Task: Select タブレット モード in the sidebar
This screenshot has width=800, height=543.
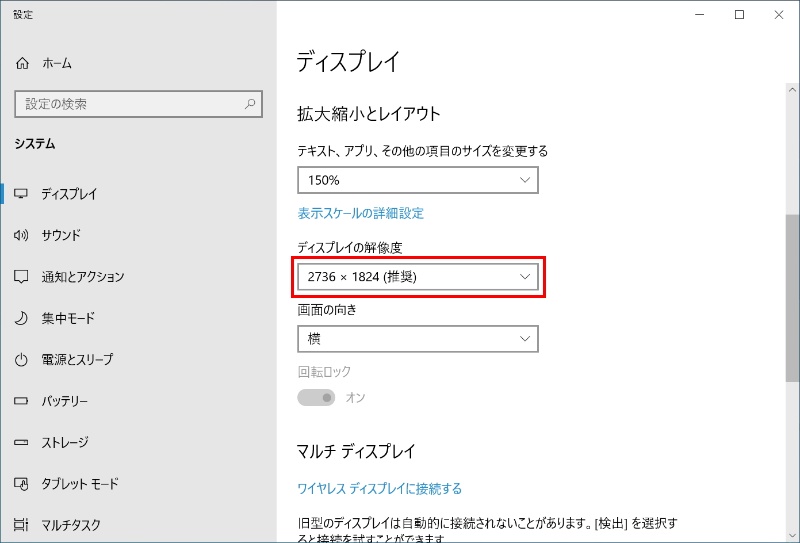Action: [80, 484]
